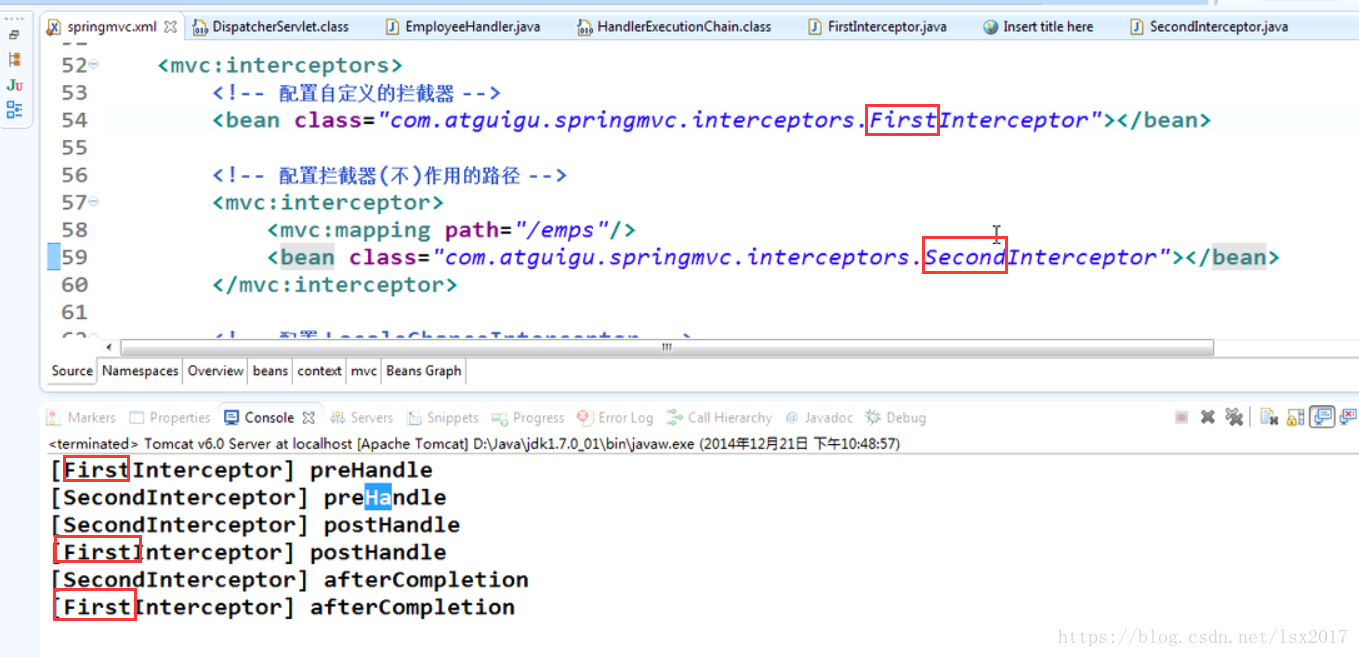This screenshot has width=1359, height=657.
Task: Open the hierarchy view icon in the left sidebar
Action: coord(14,60)
